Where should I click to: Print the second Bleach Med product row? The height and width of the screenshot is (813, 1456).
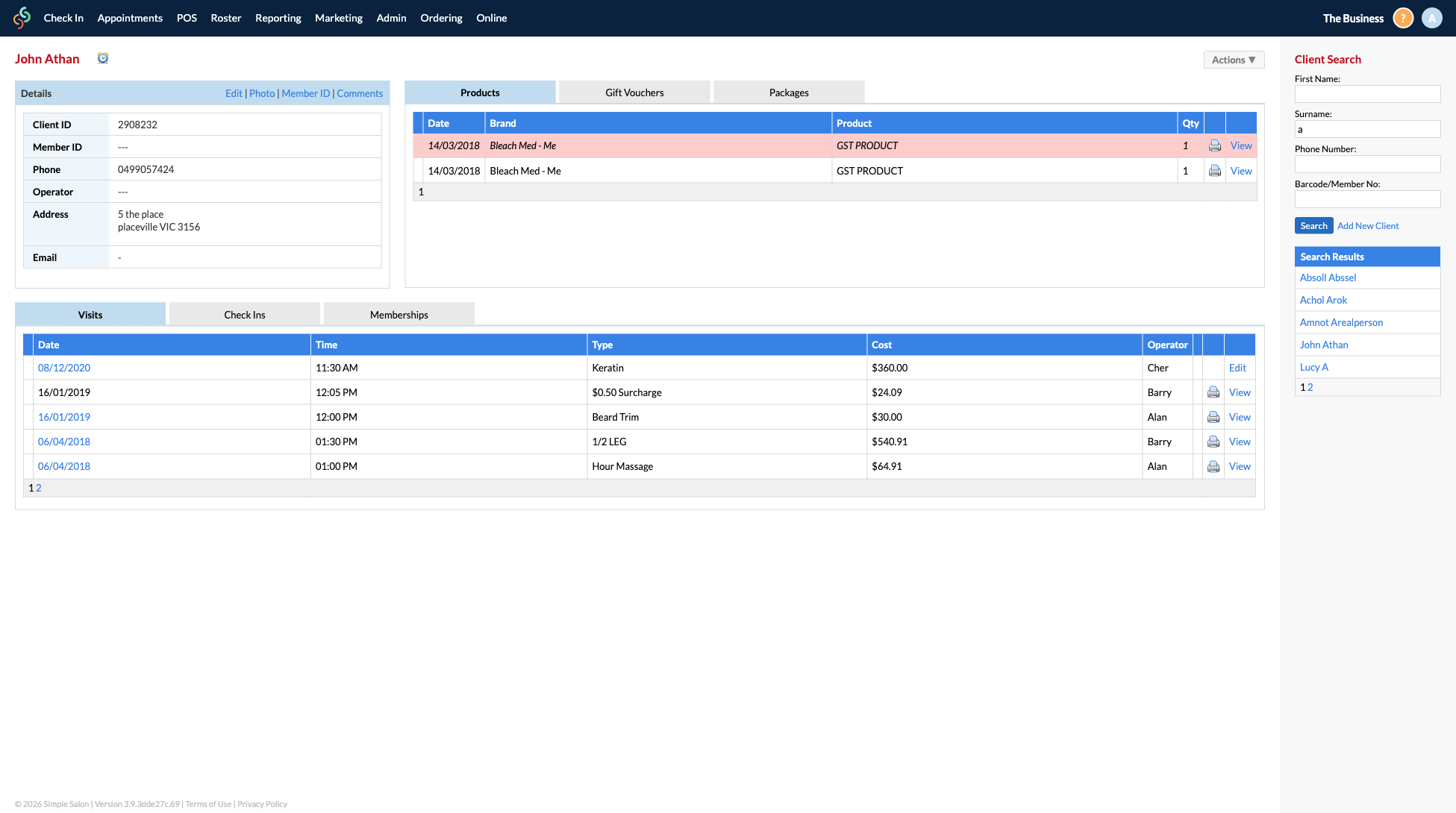coord(1215,172)
